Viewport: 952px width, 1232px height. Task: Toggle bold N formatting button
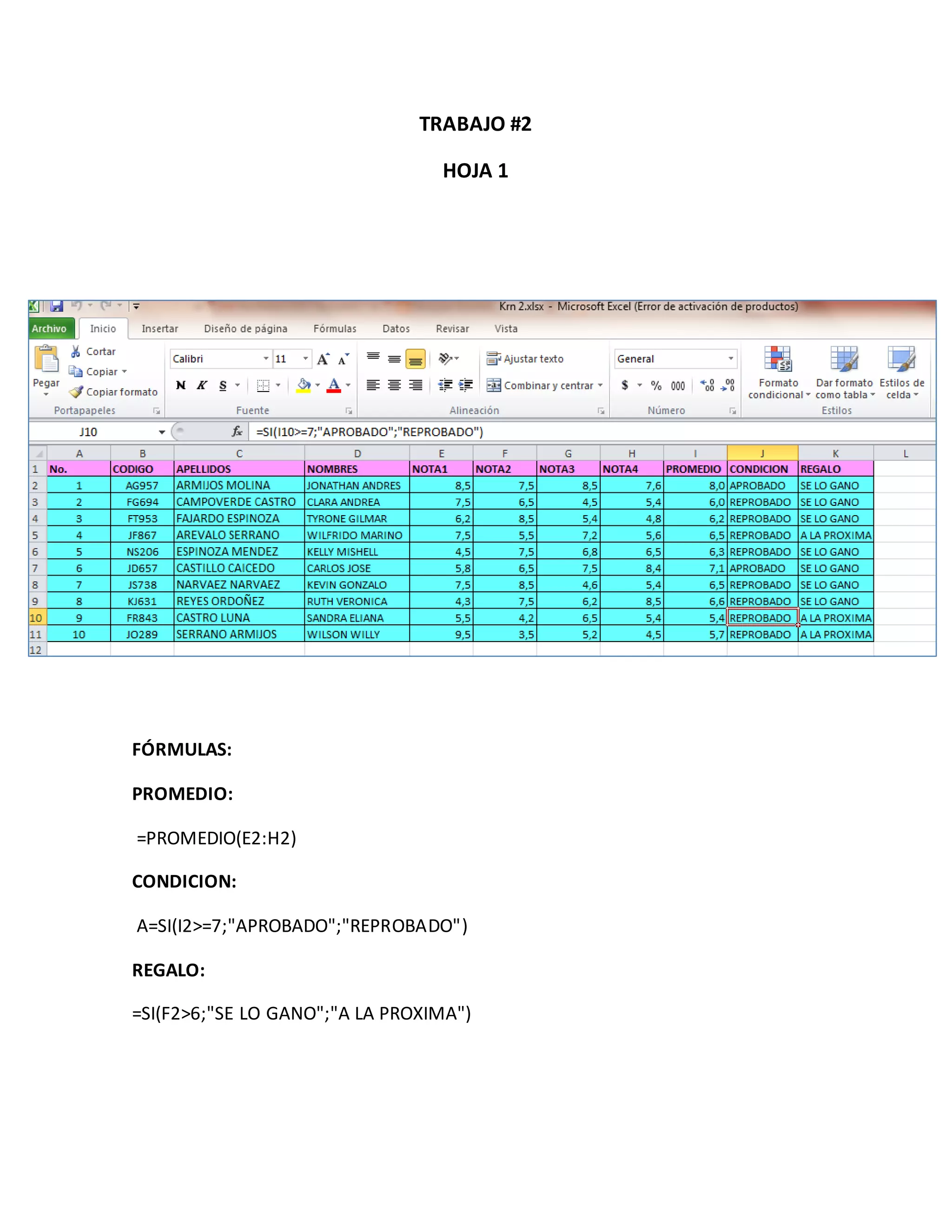(x=181, y=385)
